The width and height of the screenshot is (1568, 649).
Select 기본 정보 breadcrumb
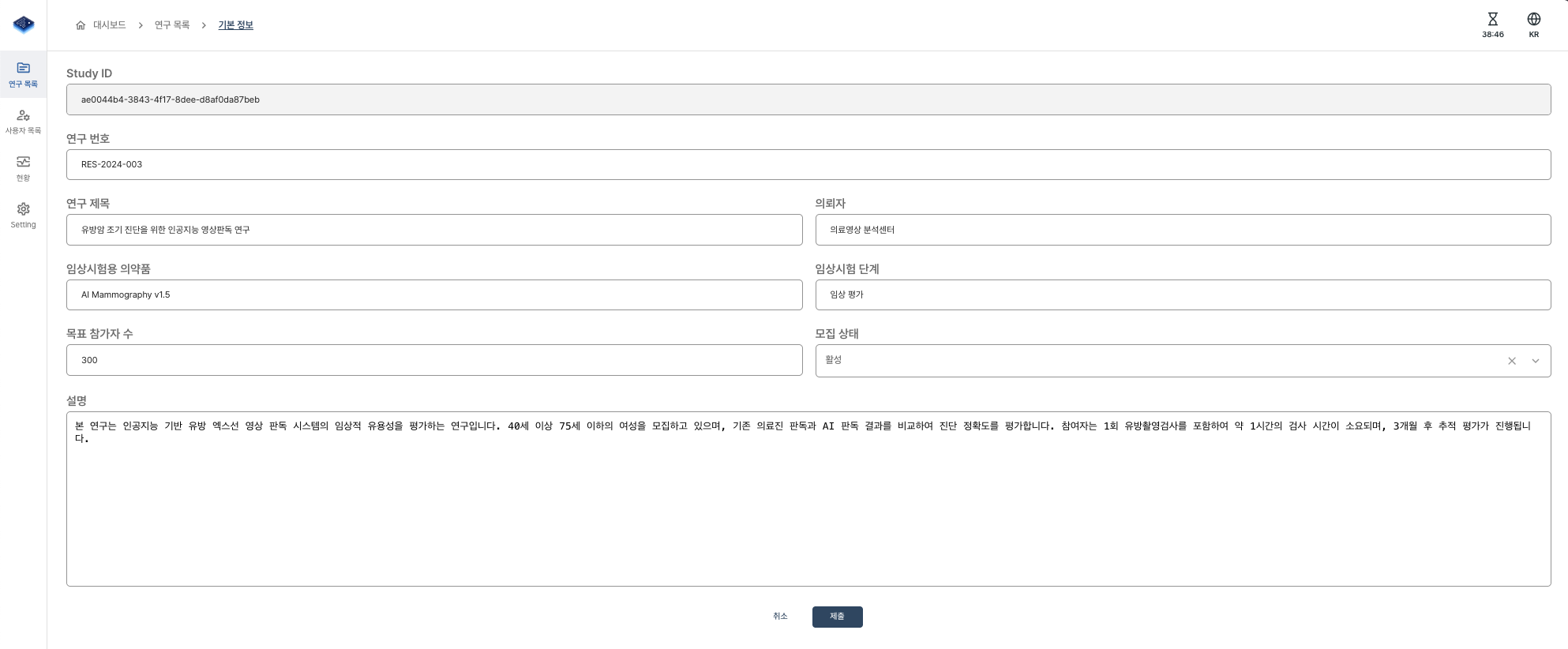[x=235, y=25]
